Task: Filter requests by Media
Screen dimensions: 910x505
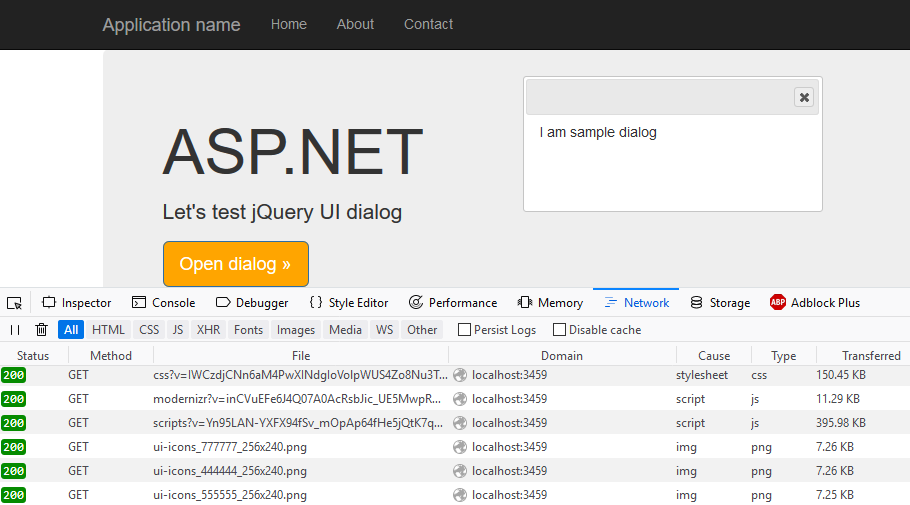Action: [x=345, y=330]
